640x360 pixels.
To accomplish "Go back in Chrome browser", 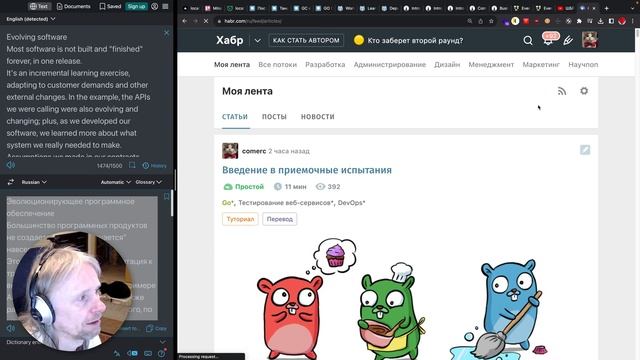I will point(184,21).
